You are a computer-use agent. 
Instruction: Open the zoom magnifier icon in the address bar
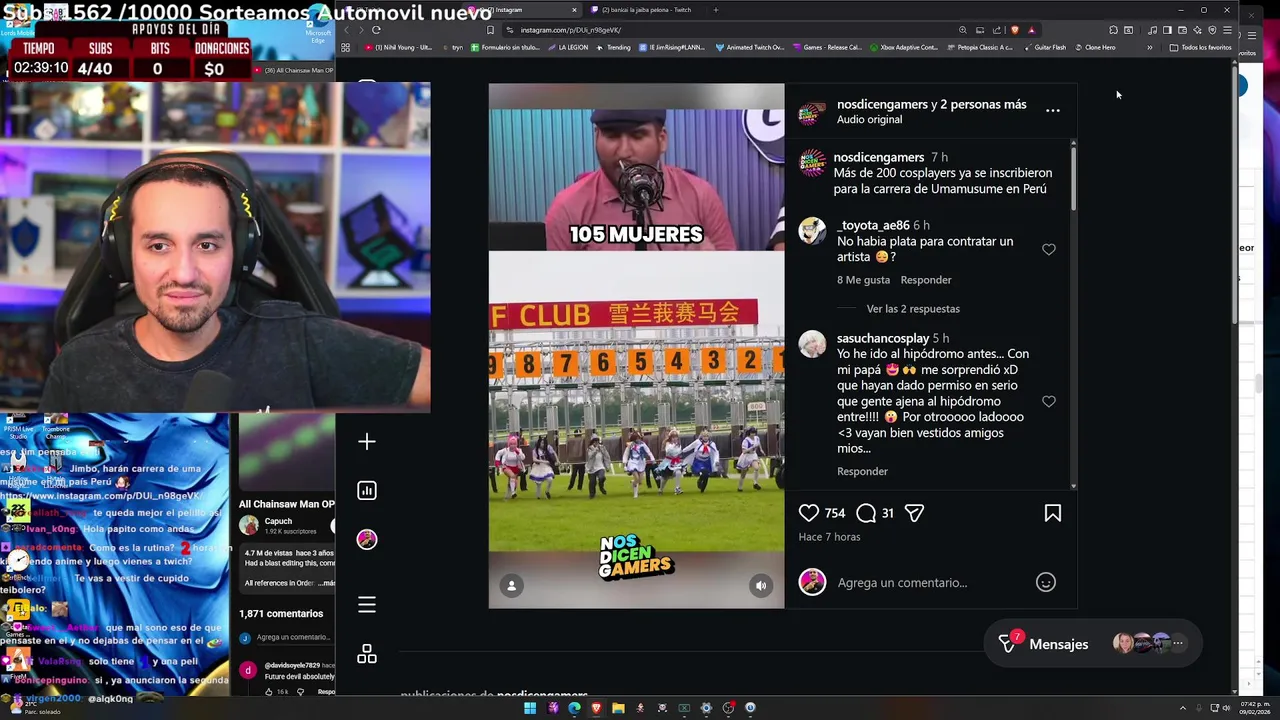pos(962,30)
